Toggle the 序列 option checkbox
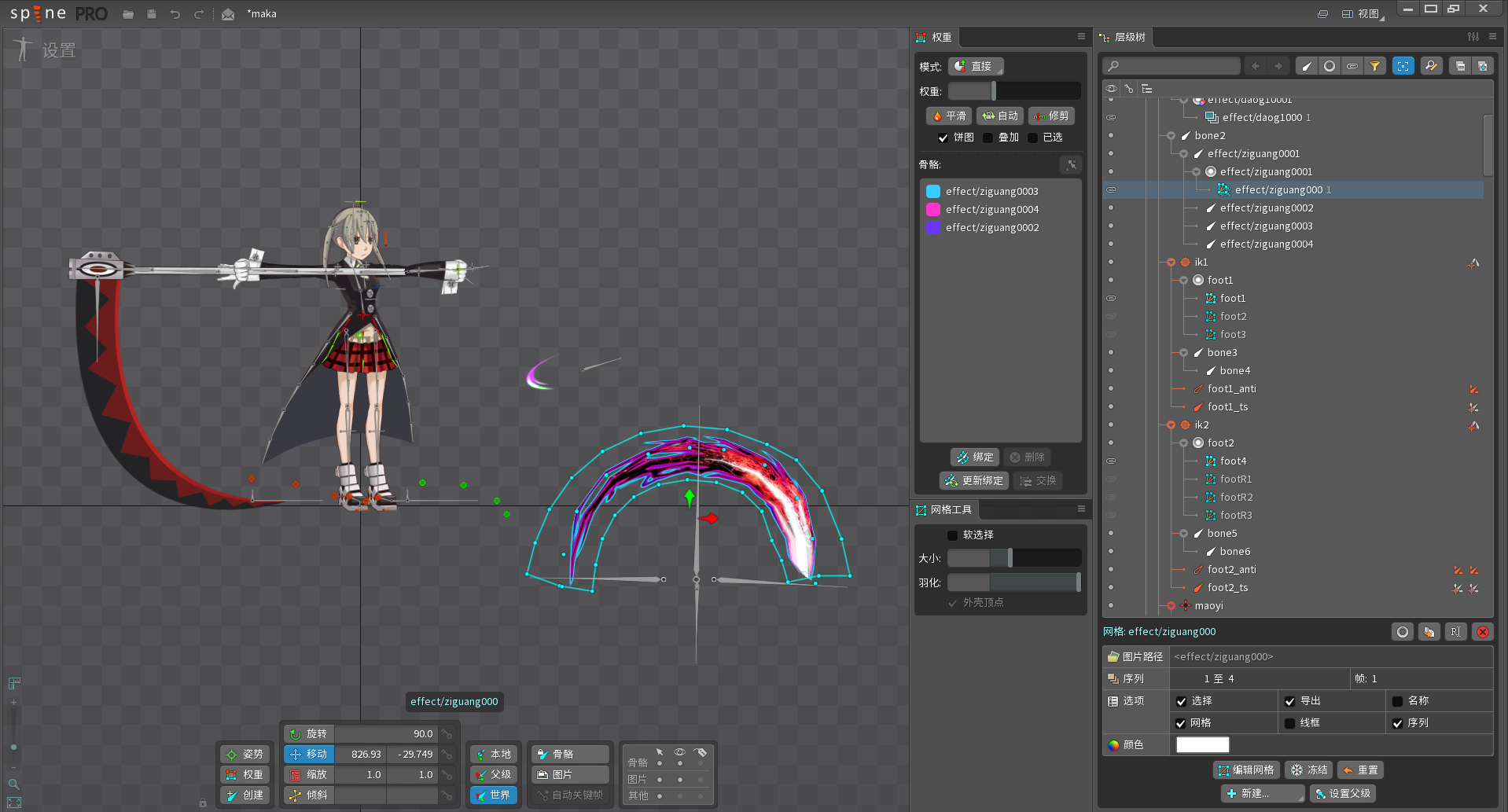The image size is (1508, 812). click(x=1397, y=723)
